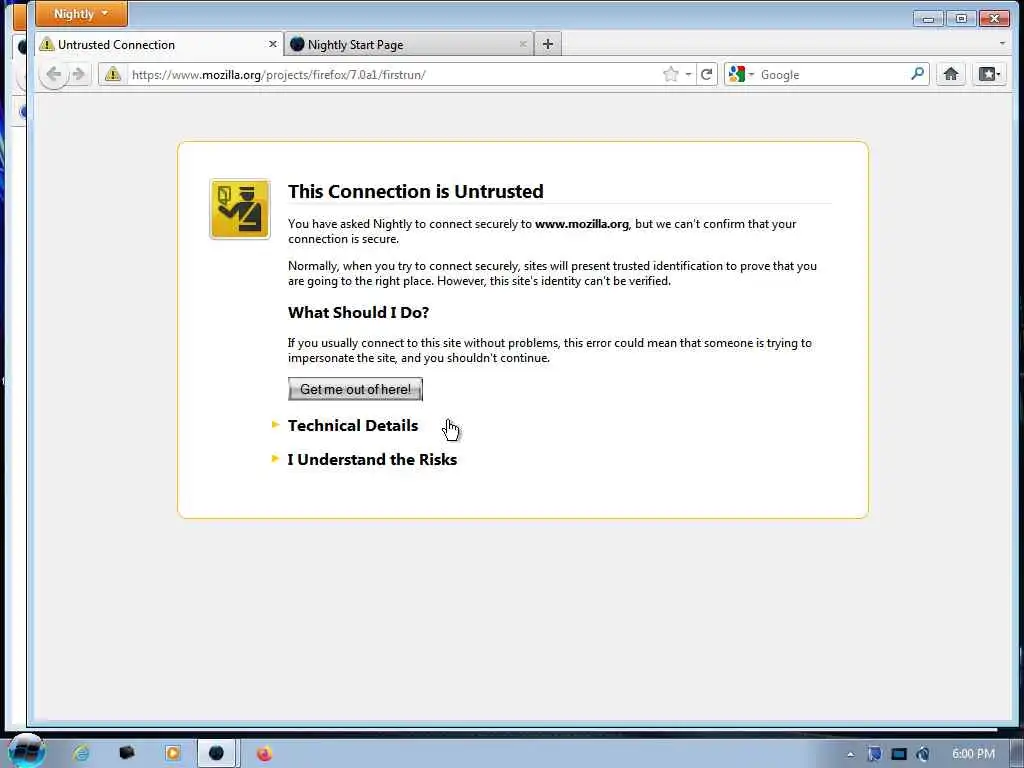Go forward with the Forward arrow button

79,74
